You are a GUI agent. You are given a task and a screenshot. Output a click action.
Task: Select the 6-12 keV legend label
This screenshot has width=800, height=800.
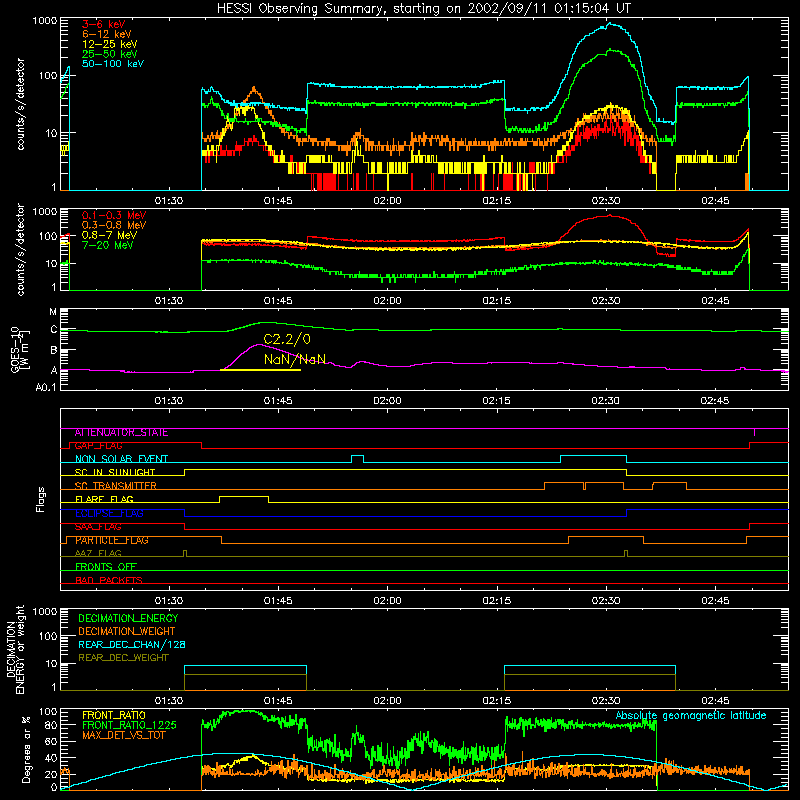(x=107, y=34)
